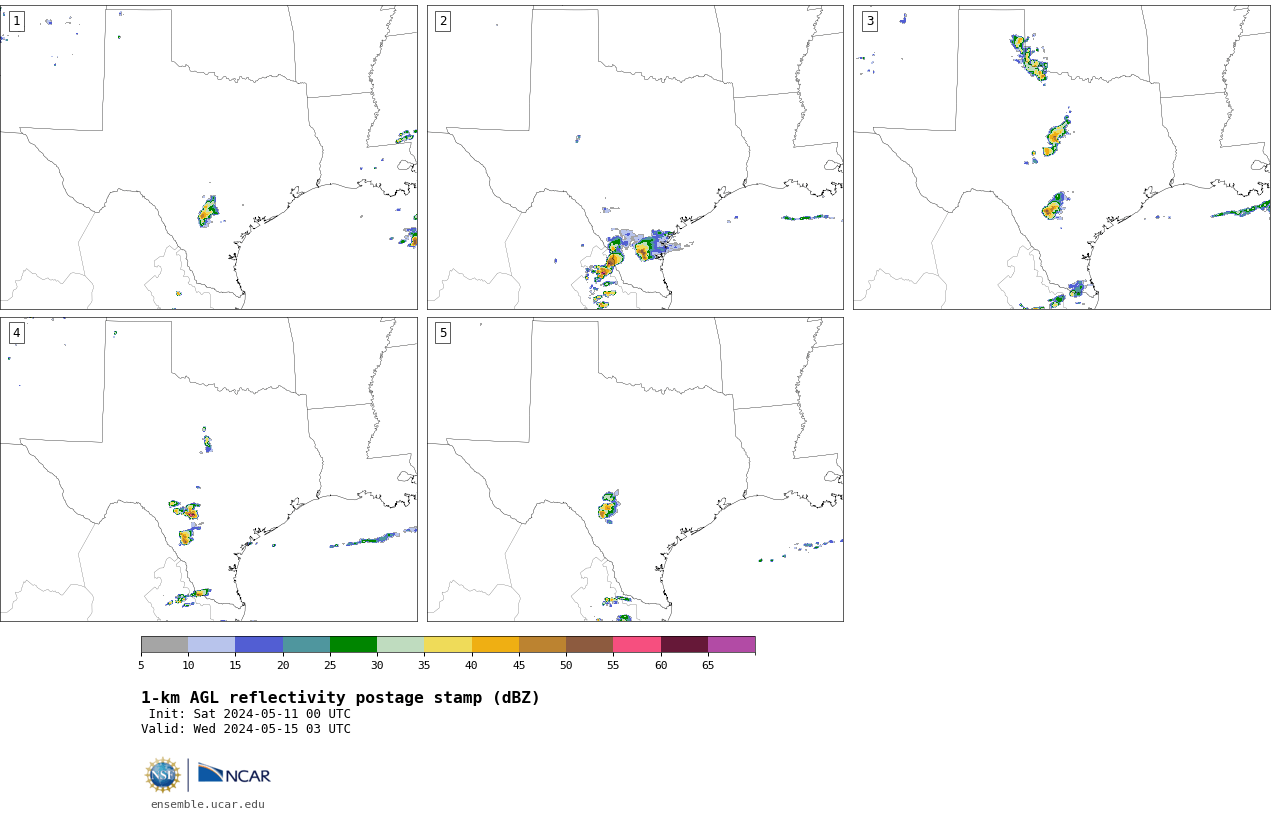1280x815 pixels.
Task: Select the purple 65+ dBZ swatch
Action: coord(731,644)
